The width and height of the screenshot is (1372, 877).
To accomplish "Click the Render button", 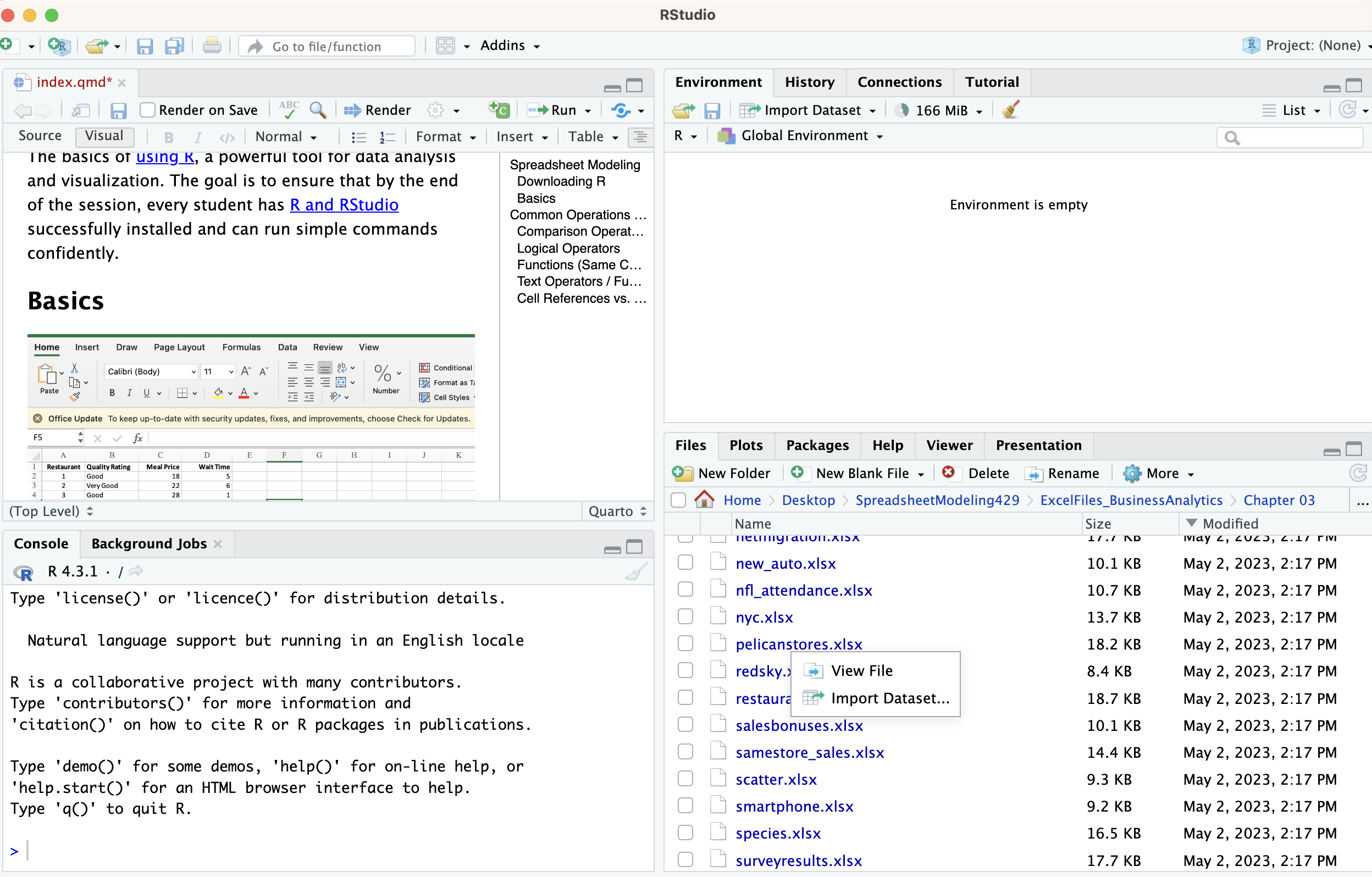I will (x=378, y=110).
